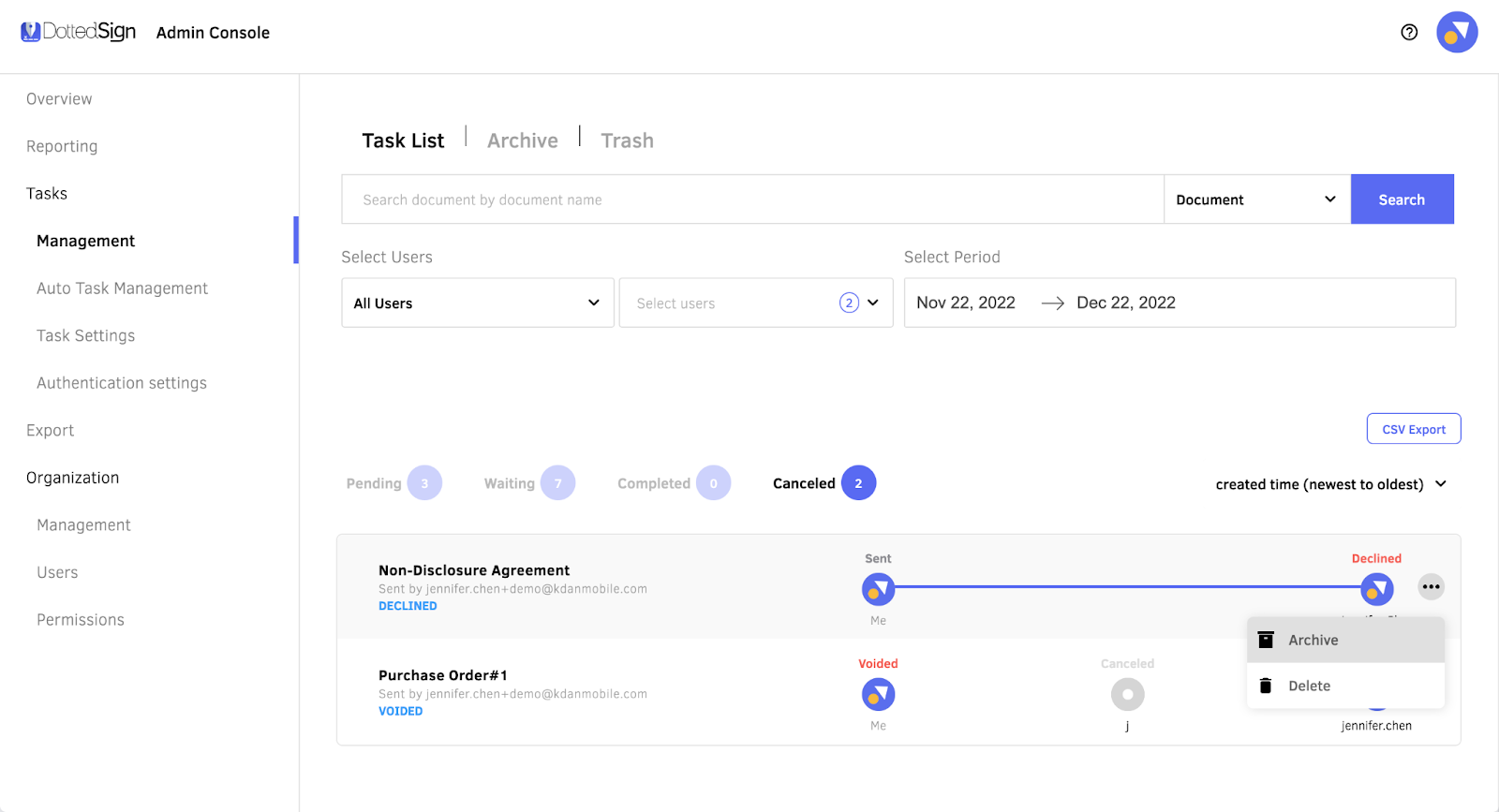Open the Nov 22, 2022 start date picker
The width and height of the screenshot is (1499, 812).
tap(966, 303)
